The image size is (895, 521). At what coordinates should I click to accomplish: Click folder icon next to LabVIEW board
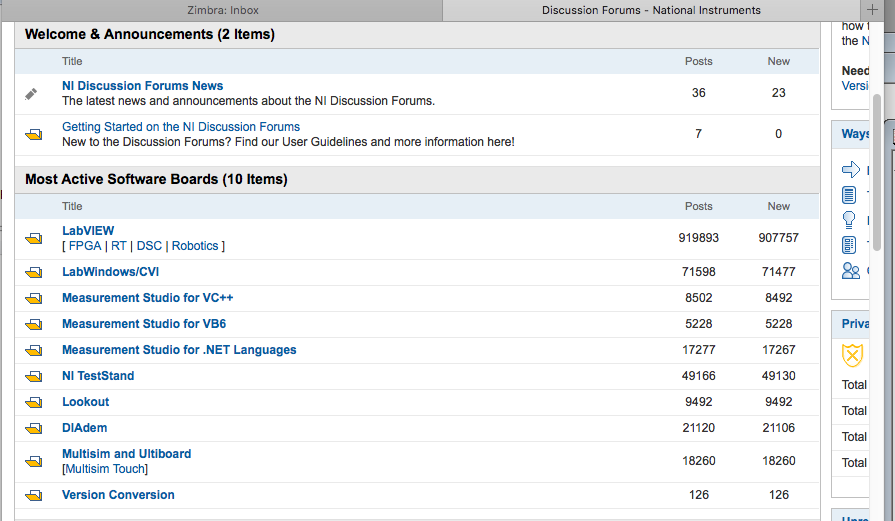(34, 239)
